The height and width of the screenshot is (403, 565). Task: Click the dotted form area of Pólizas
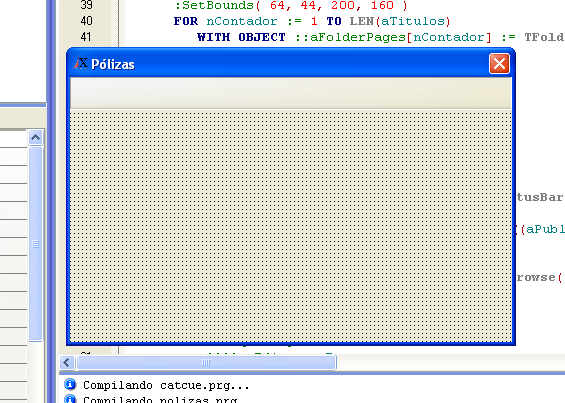tap(290, 226)
